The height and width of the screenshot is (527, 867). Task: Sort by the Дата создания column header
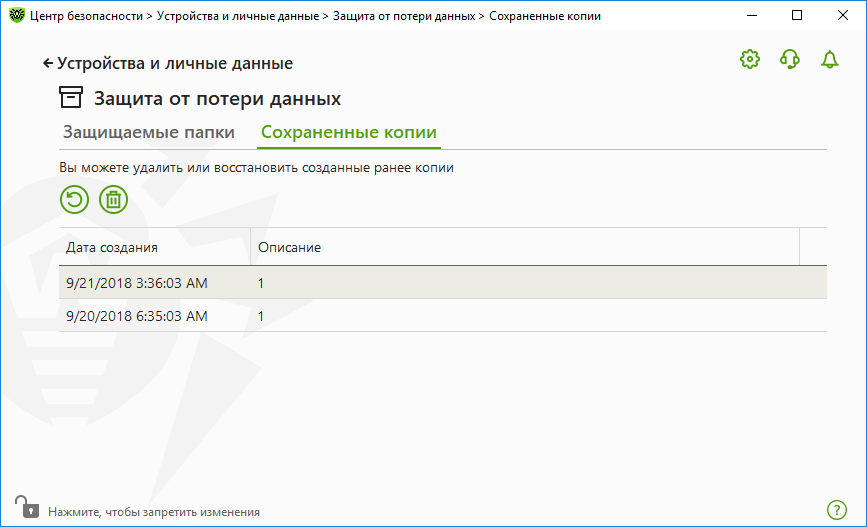155,247
